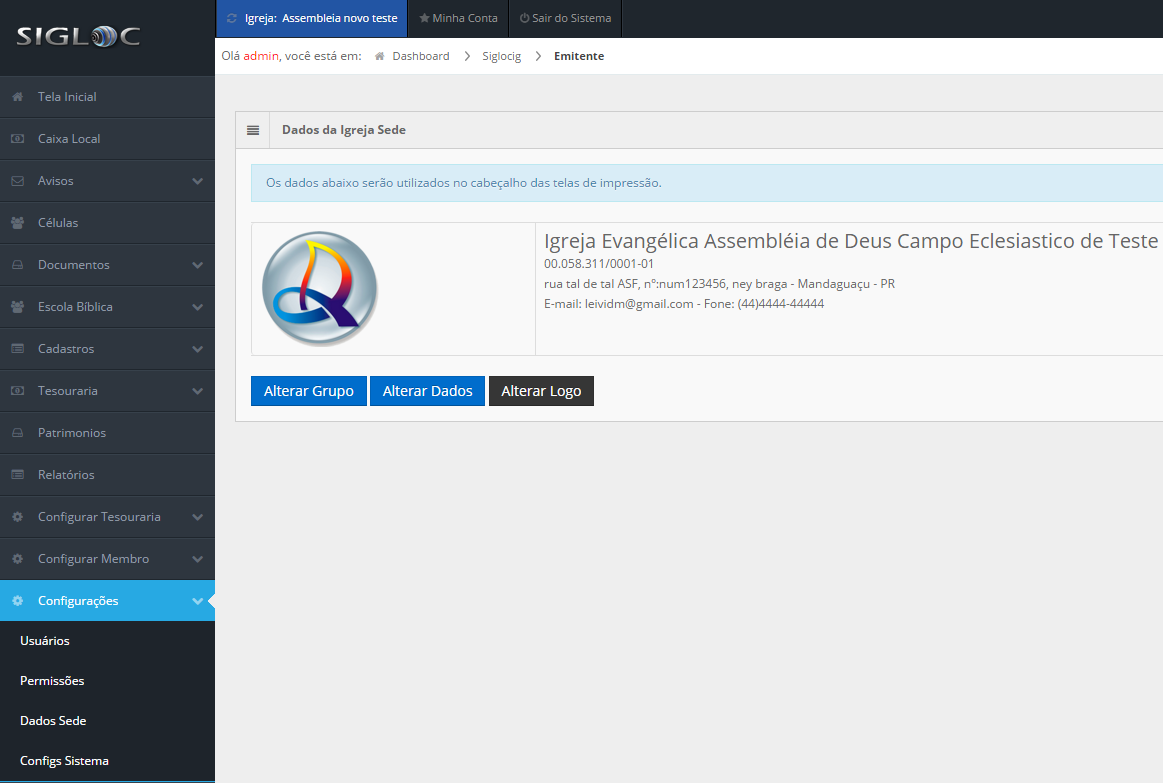Click the Dados da Igreja Sede title
The height and width of the screenshot is (783, 1163).
343,130
